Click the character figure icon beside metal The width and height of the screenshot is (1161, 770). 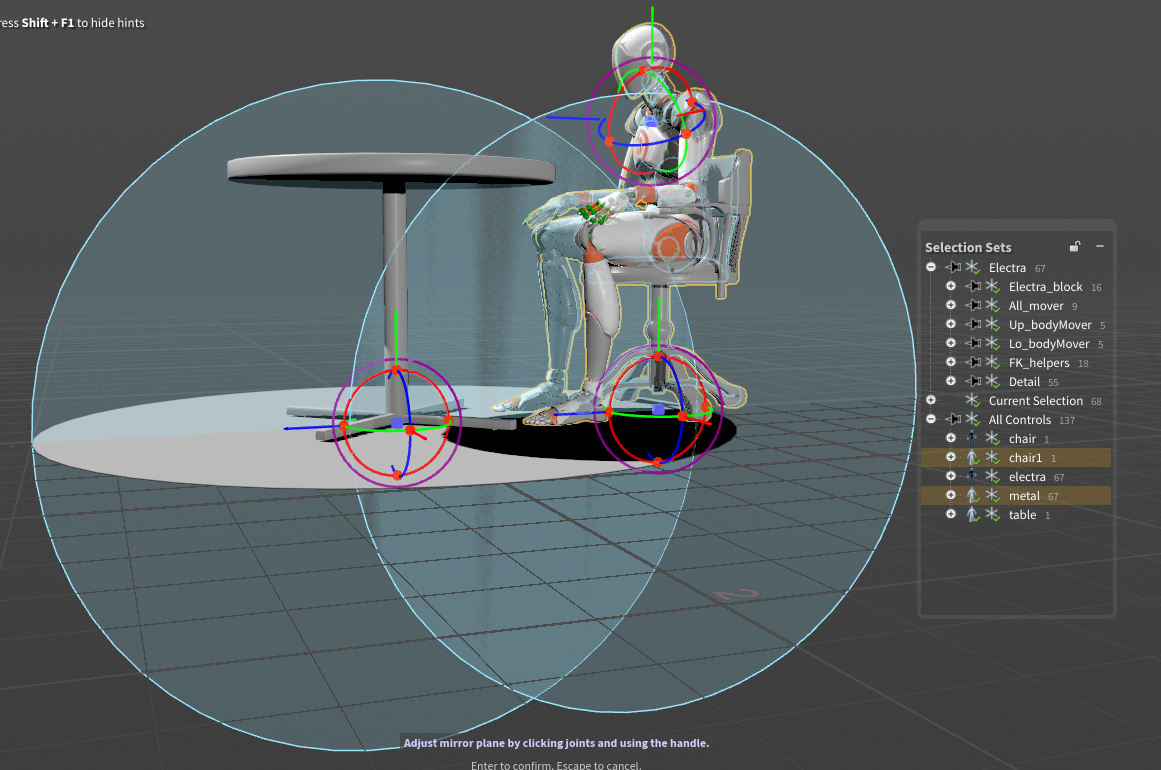pos(972,495)
